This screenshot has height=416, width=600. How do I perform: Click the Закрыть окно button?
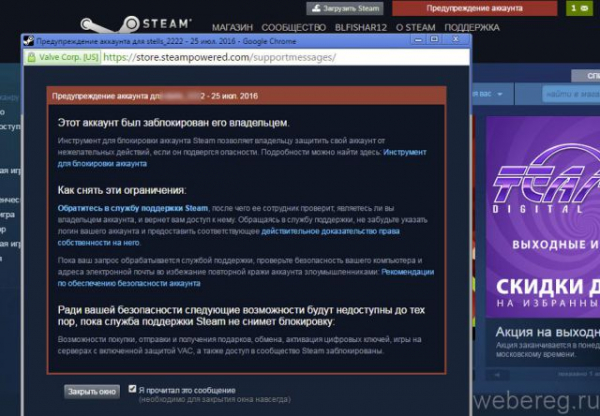click(x=92, y=392)
